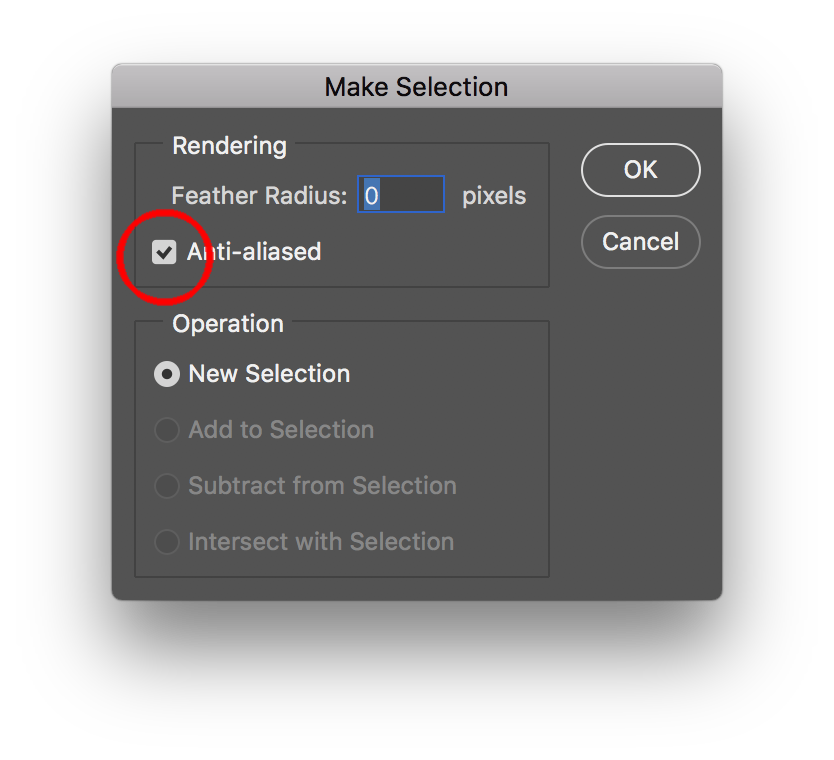The image size is (834, 760).
Task: Pick the Subtract from Selection radio button
Action: pyautogui.click(x=166, y=486)
